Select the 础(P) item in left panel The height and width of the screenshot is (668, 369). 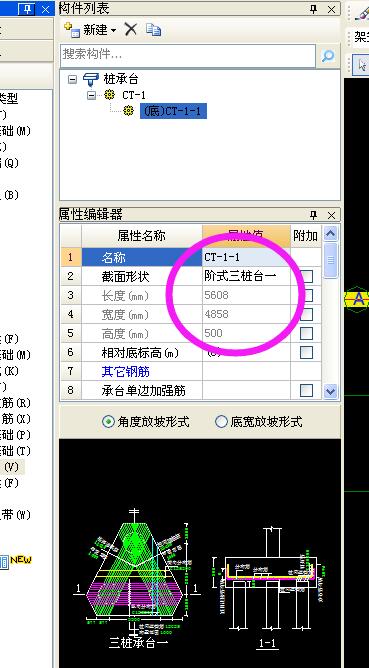(15, 435)
